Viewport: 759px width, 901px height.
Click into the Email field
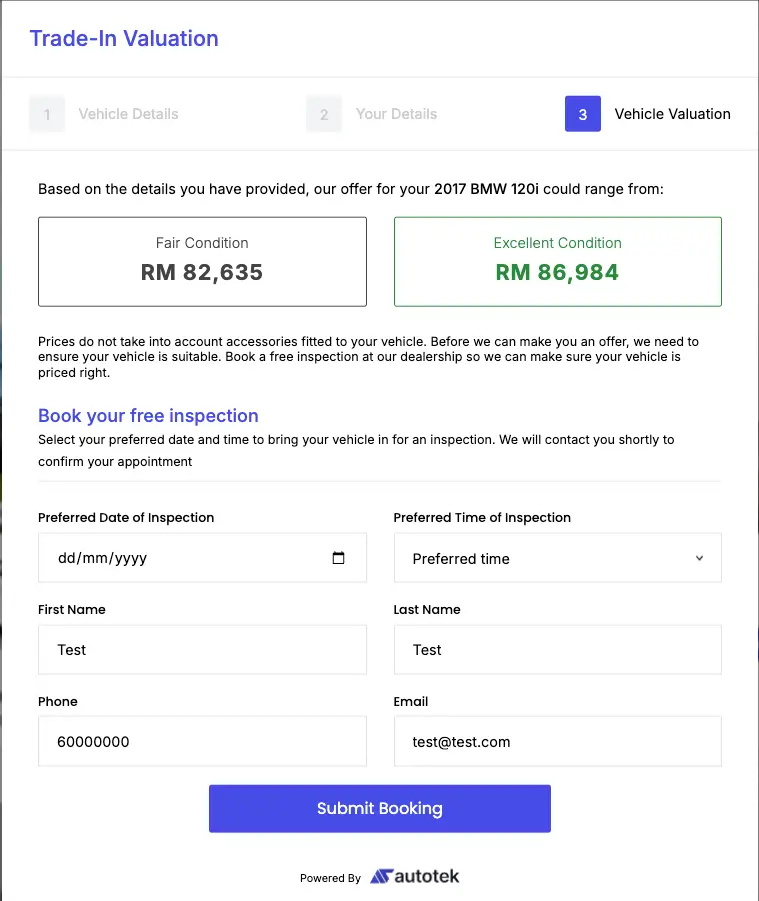pyautogui.click(x=557, y=741)
